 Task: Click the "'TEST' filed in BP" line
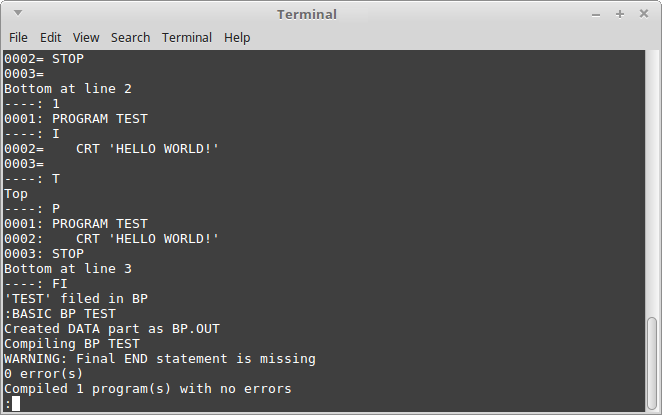[76, 299]
